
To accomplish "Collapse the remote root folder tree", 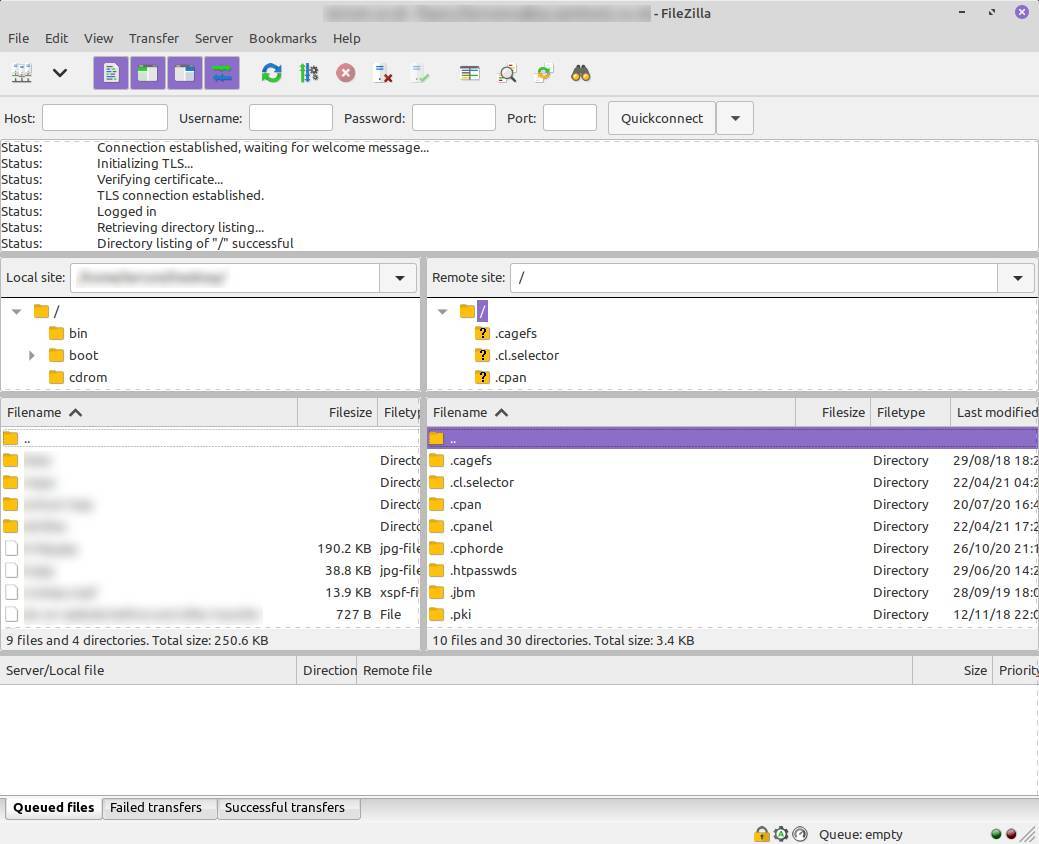I will 443,311.
